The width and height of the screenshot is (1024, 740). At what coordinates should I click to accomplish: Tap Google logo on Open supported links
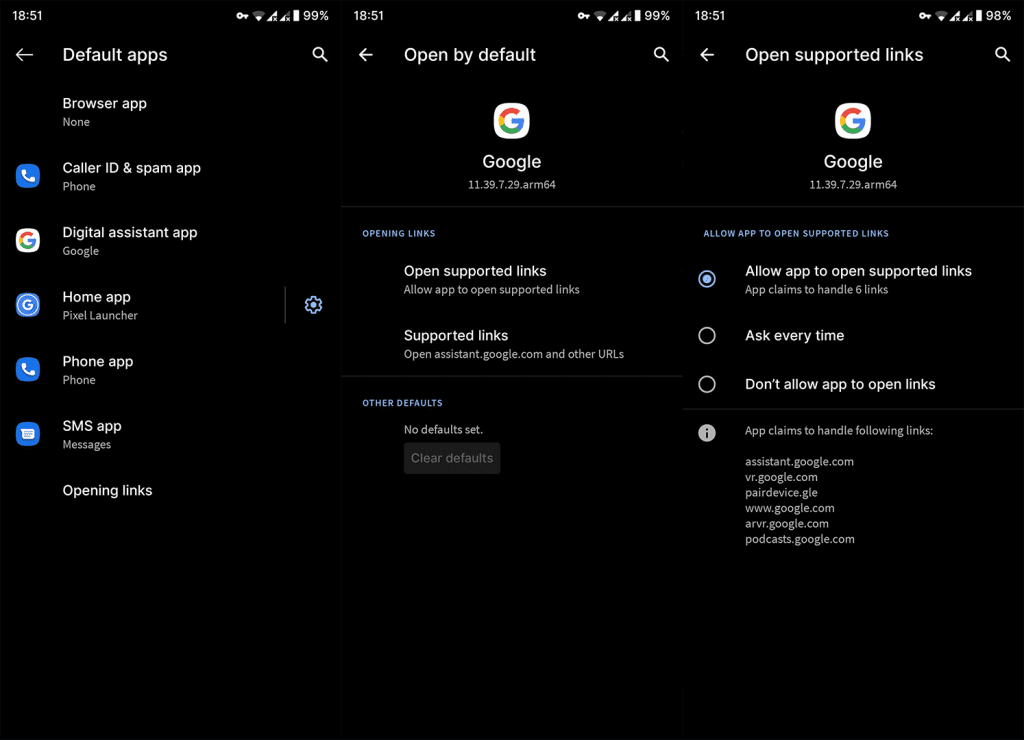click(853, 121)
